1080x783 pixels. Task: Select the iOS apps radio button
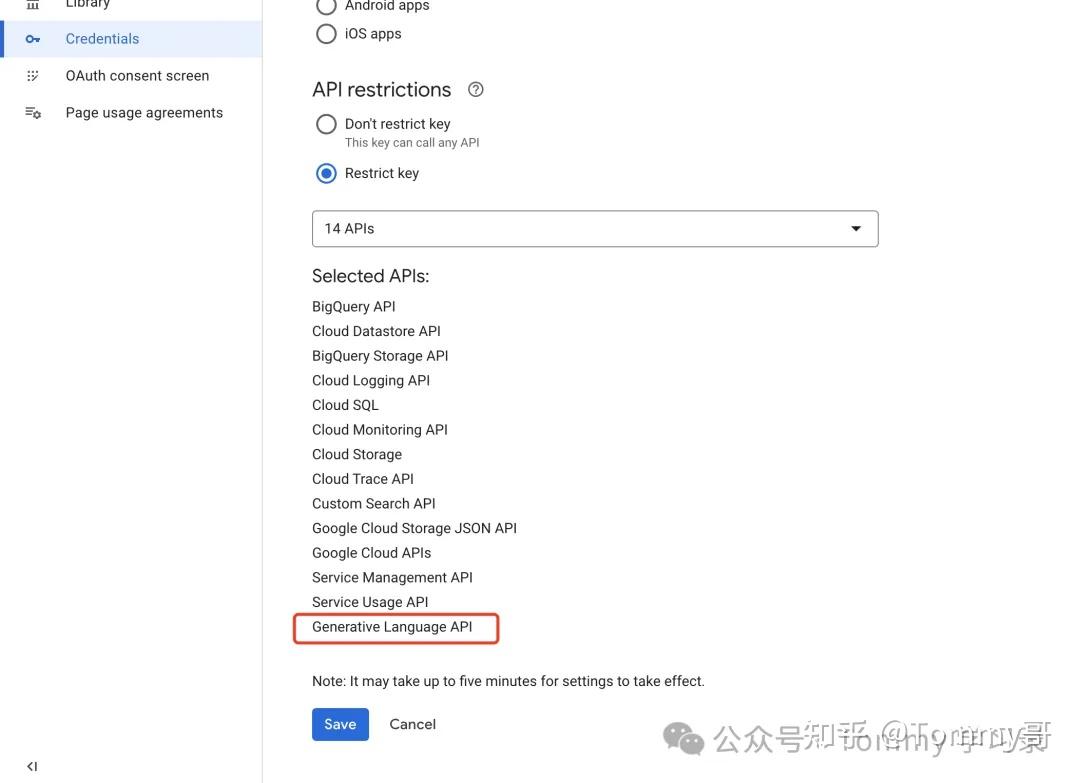[x=326, y=34]
